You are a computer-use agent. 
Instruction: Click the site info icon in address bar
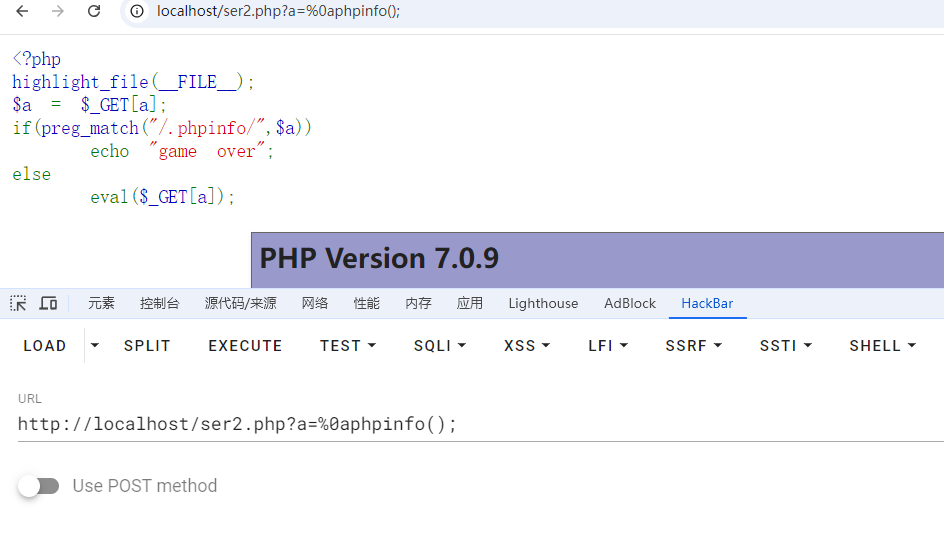click(x=138, y=12)
